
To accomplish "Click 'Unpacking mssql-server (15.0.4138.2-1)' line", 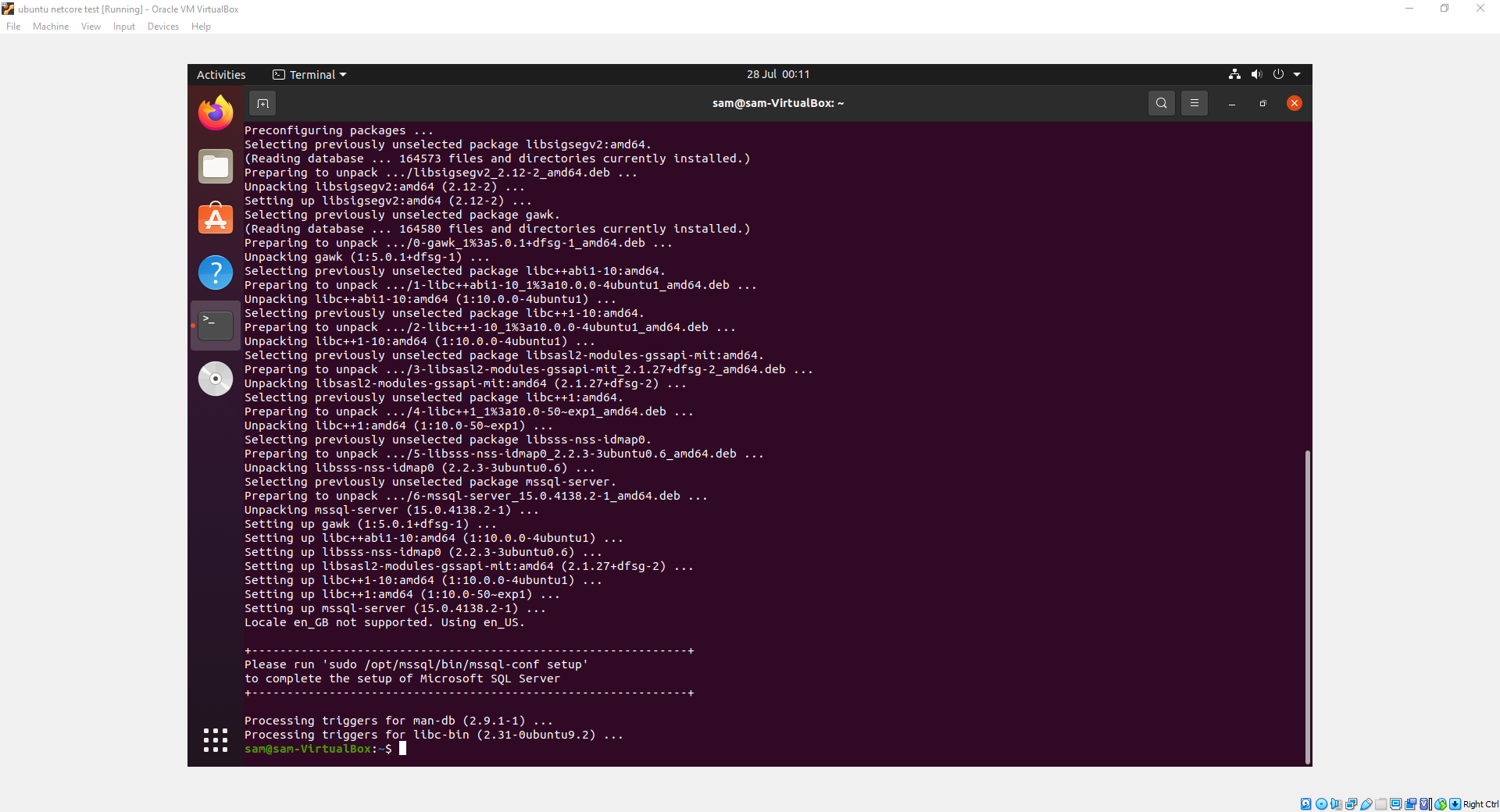I will (391, 510).
